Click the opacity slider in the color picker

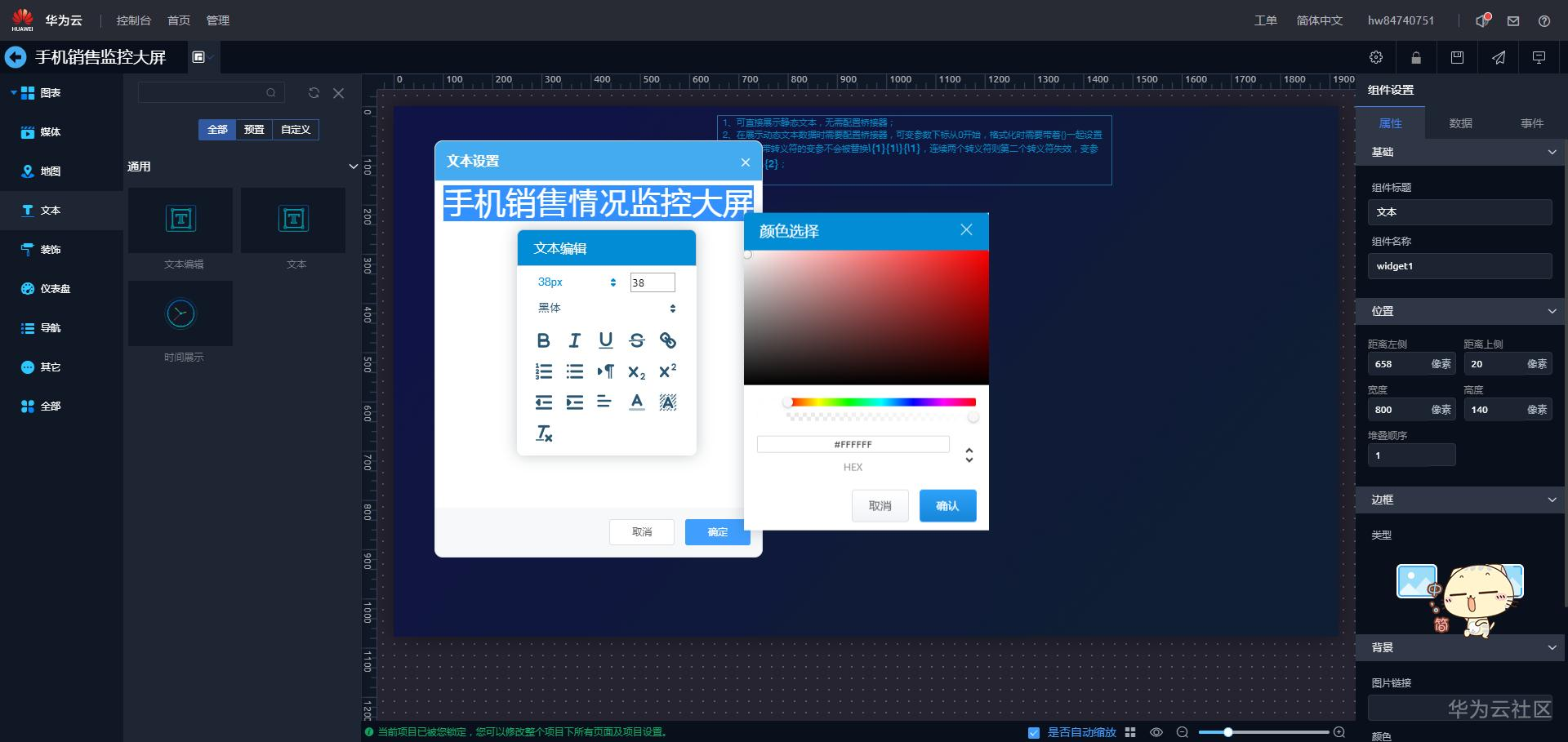coord(882,417)
